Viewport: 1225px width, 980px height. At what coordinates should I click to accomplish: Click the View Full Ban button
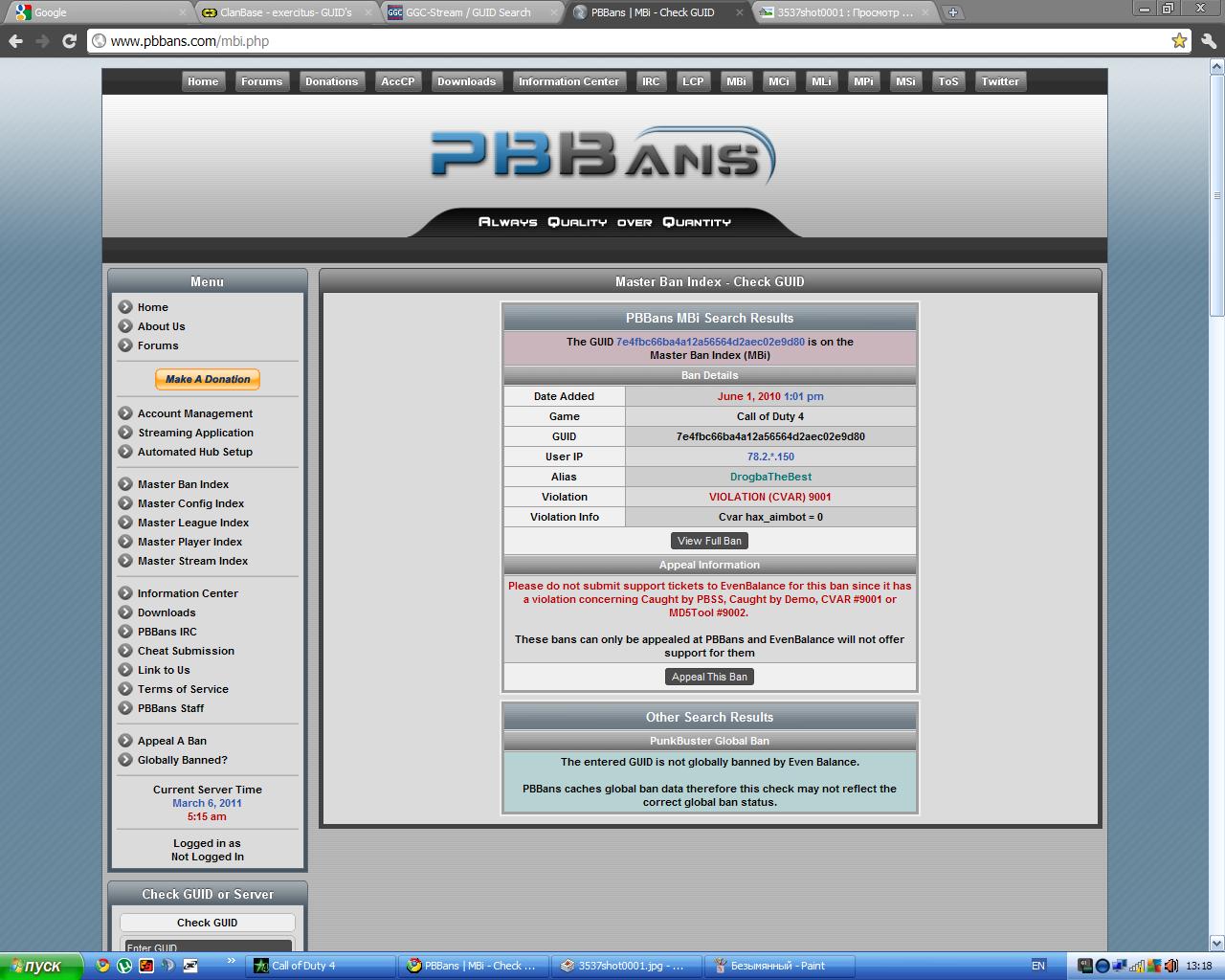click(709, 541)
